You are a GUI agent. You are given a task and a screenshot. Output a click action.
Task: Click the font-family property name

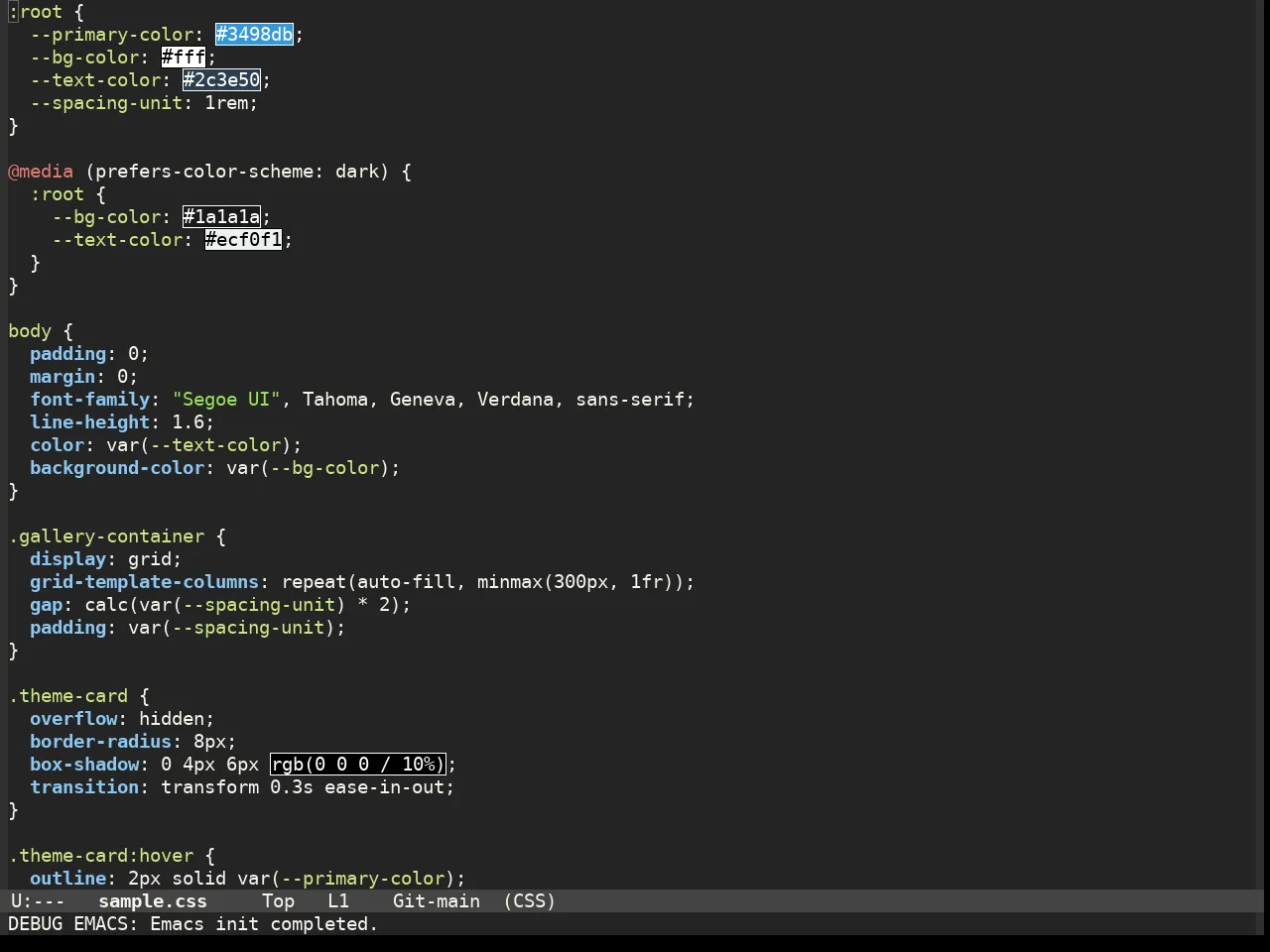pyautogui.click(x=89, y=400)
